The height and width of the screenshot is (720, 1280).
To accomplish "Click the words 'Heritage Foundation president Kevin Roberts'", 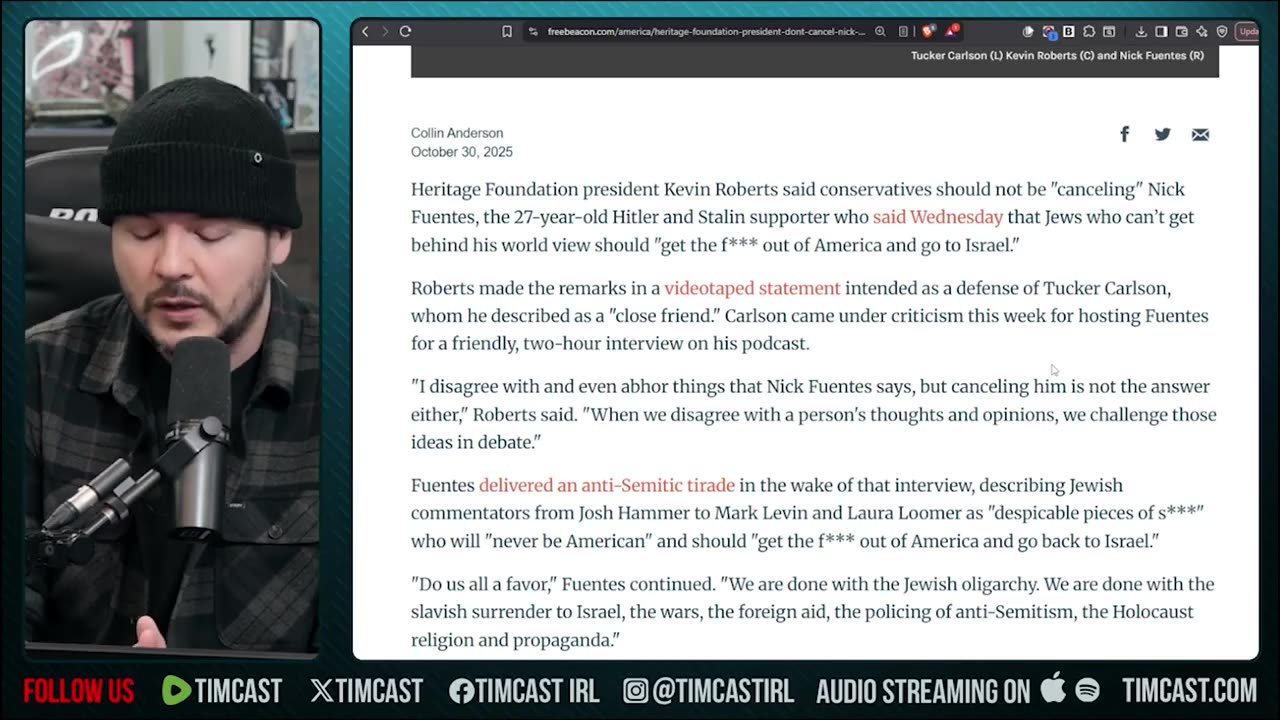I will tap(595, 189).
